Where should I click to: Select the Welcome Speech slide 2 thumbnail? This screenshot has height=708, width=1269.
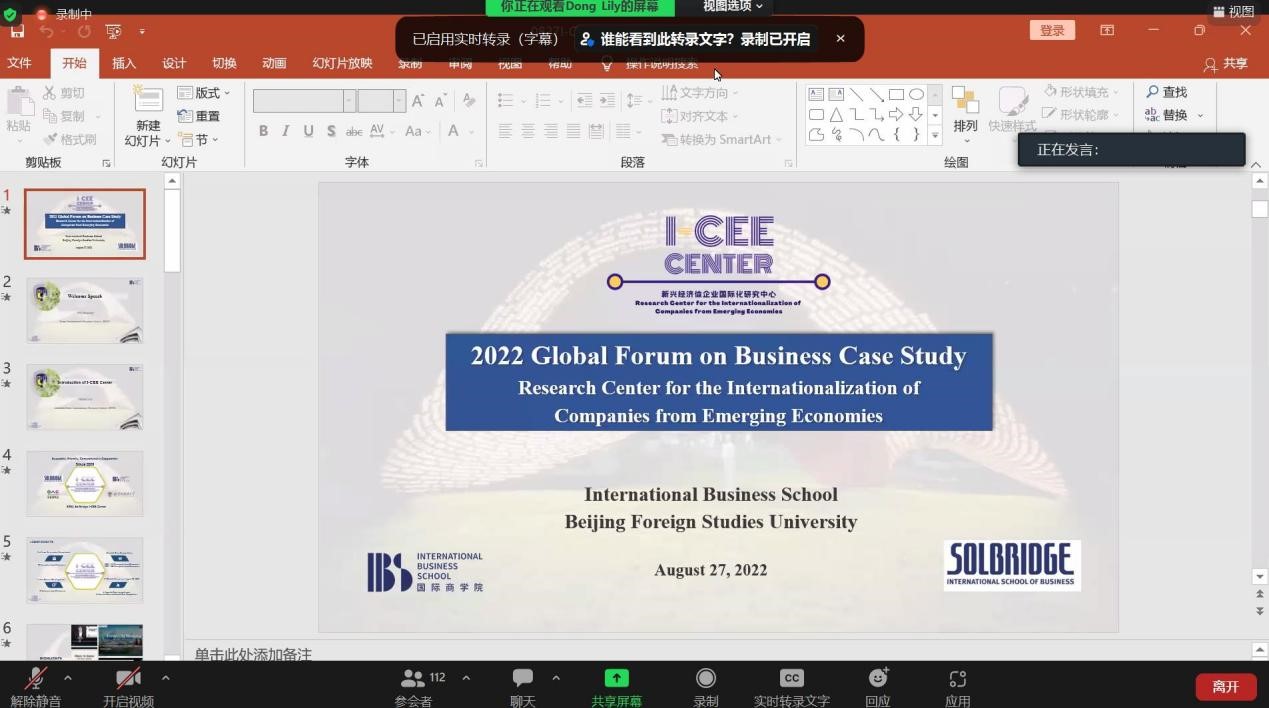85,311
